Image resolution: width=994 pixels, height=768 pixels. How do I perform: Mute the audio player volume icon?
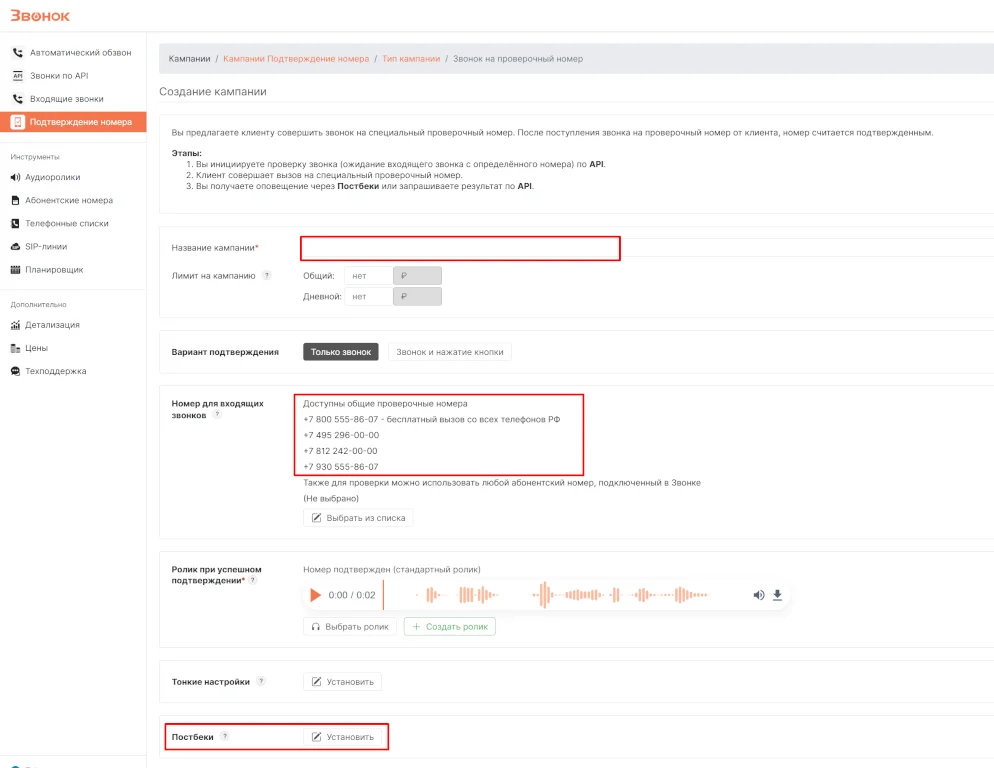[758, 595]
